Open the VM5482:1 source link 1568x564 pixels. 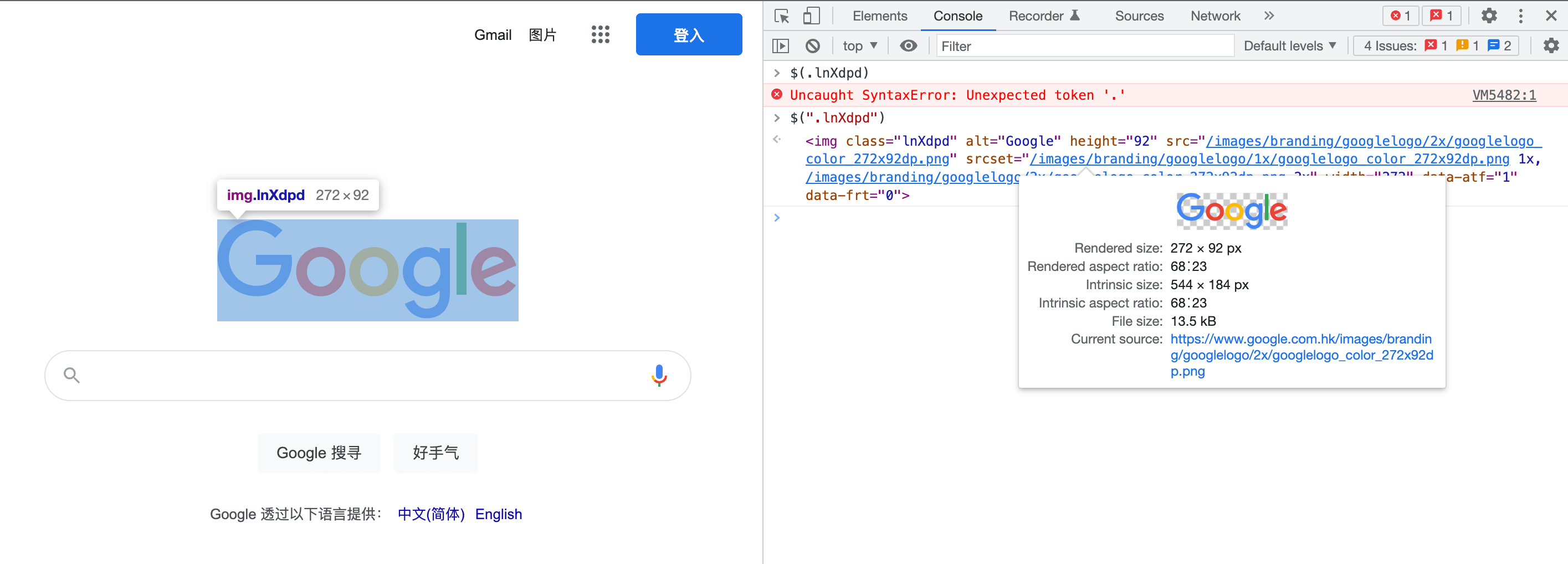pyautogui.click(x=1504, y=95)
